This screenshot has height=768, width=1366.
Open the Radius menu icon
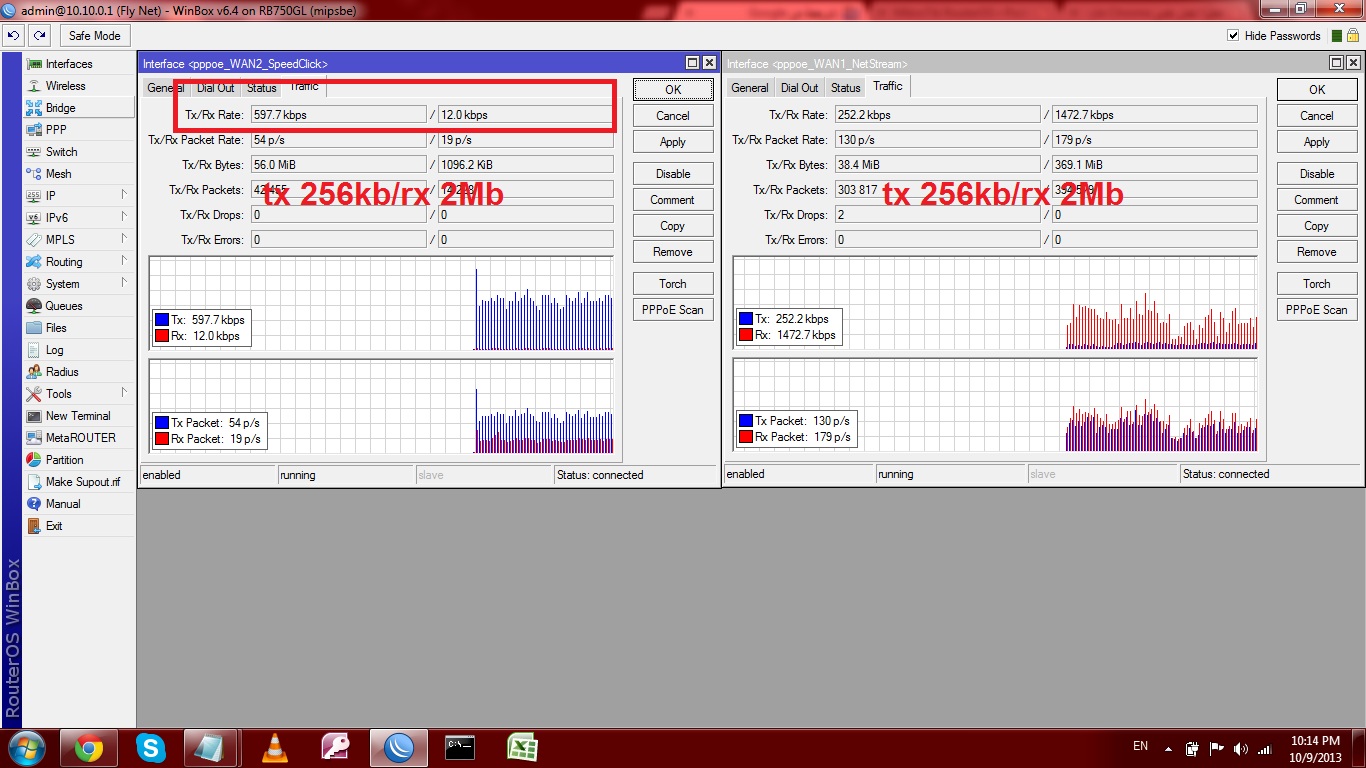coord(34,372)
